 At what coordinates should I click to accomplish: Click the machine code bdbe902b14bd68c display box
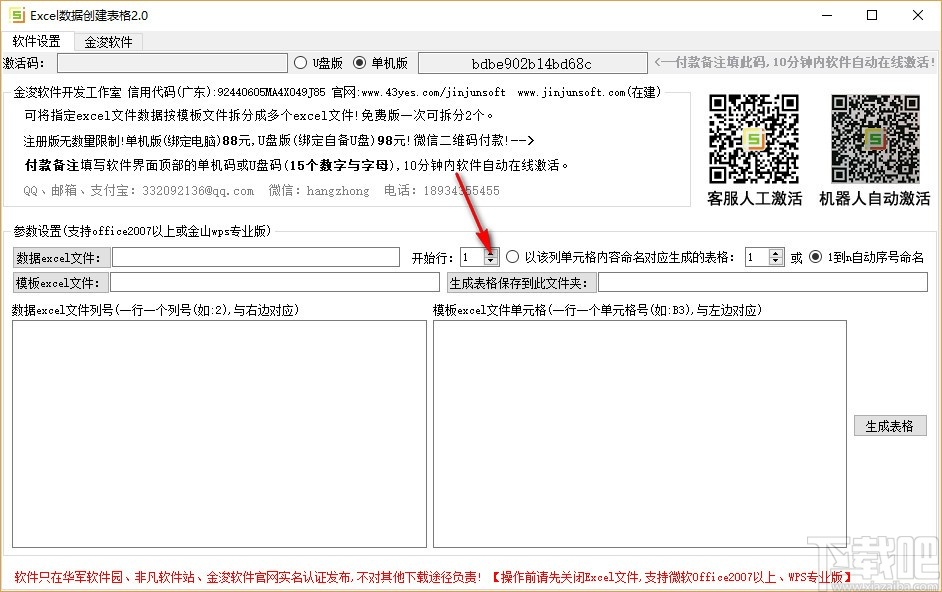point(532,62)
